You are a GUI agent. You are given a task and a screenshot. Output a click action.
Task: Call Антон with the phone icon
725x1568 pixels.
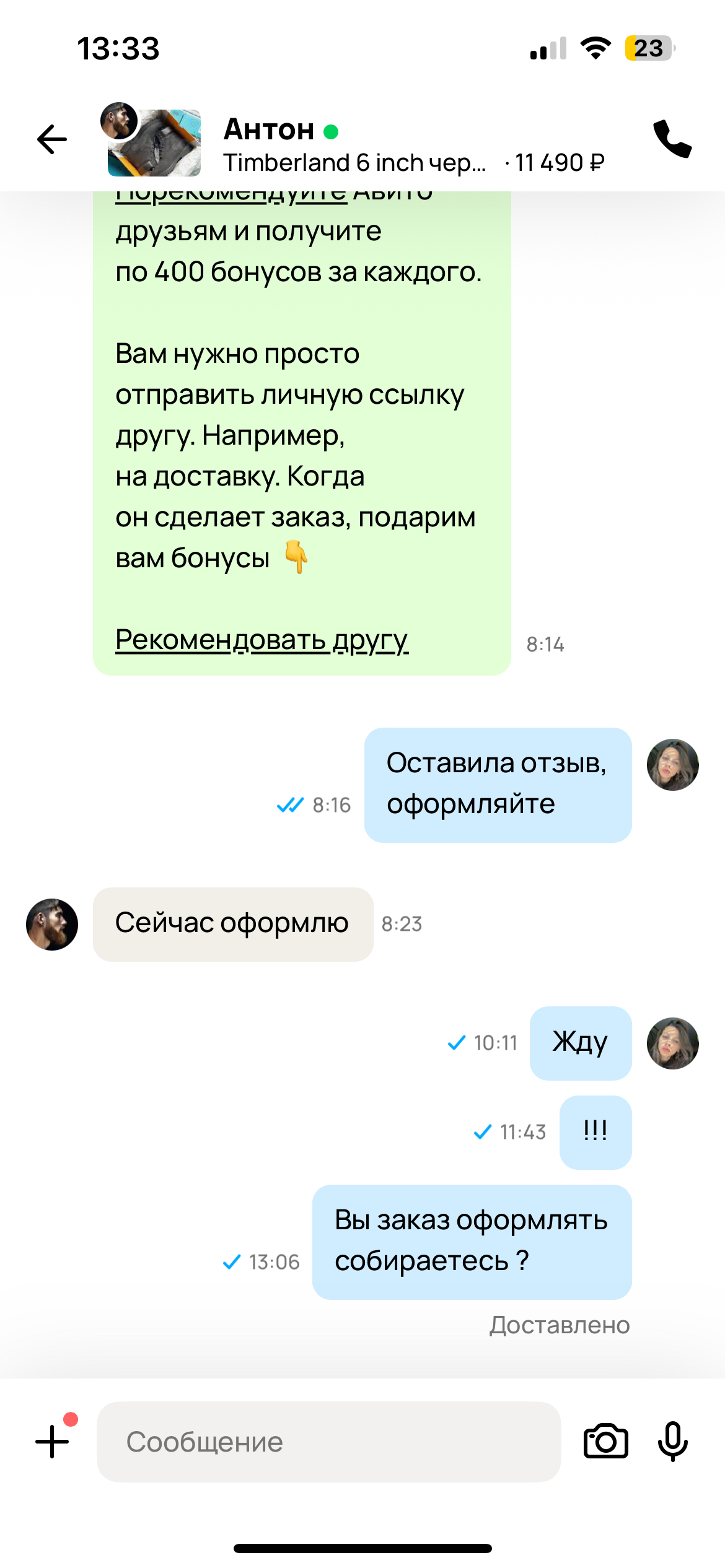pos(672,139)
